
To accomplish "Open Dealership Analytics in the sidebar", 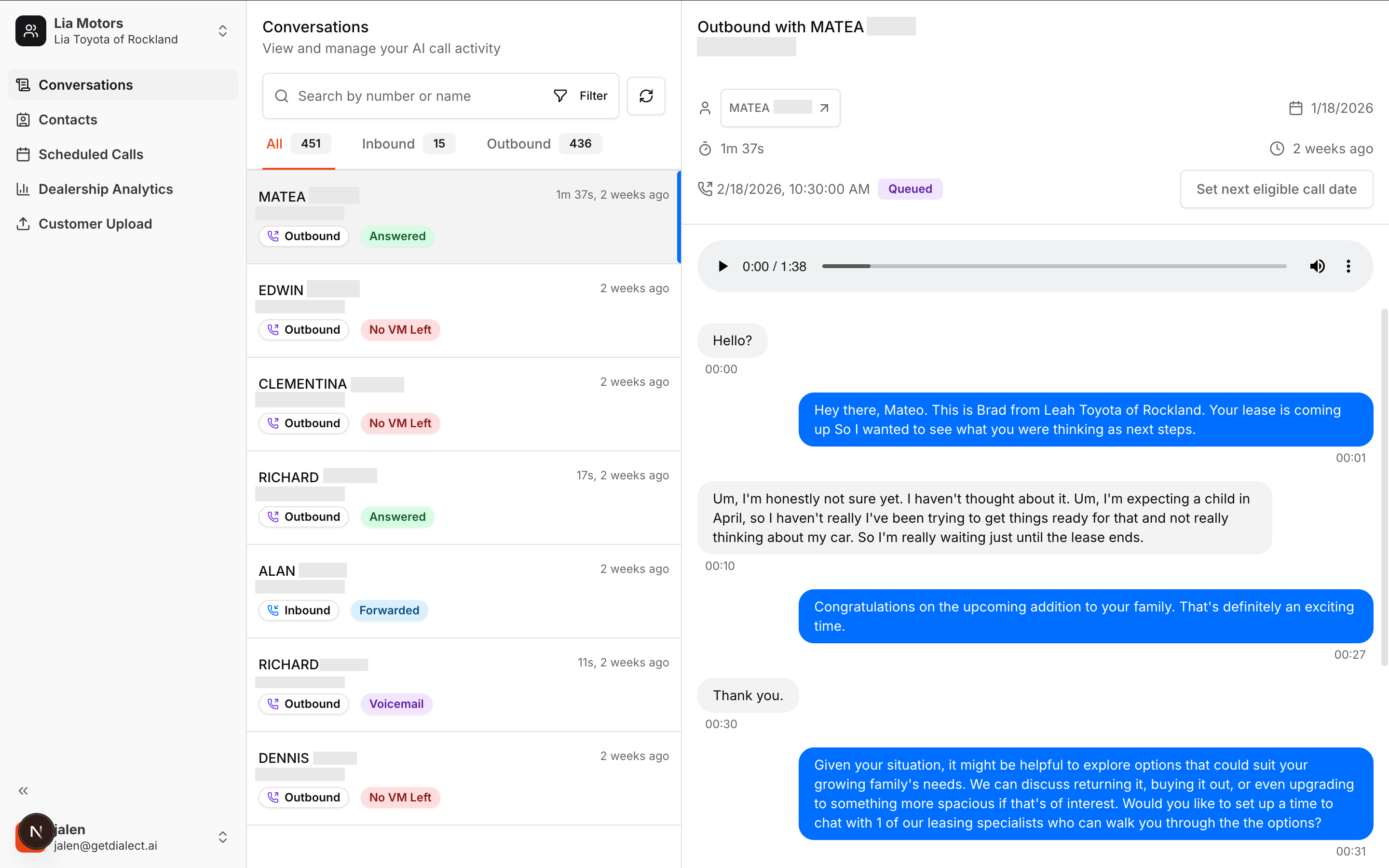I will pos(106,189).
